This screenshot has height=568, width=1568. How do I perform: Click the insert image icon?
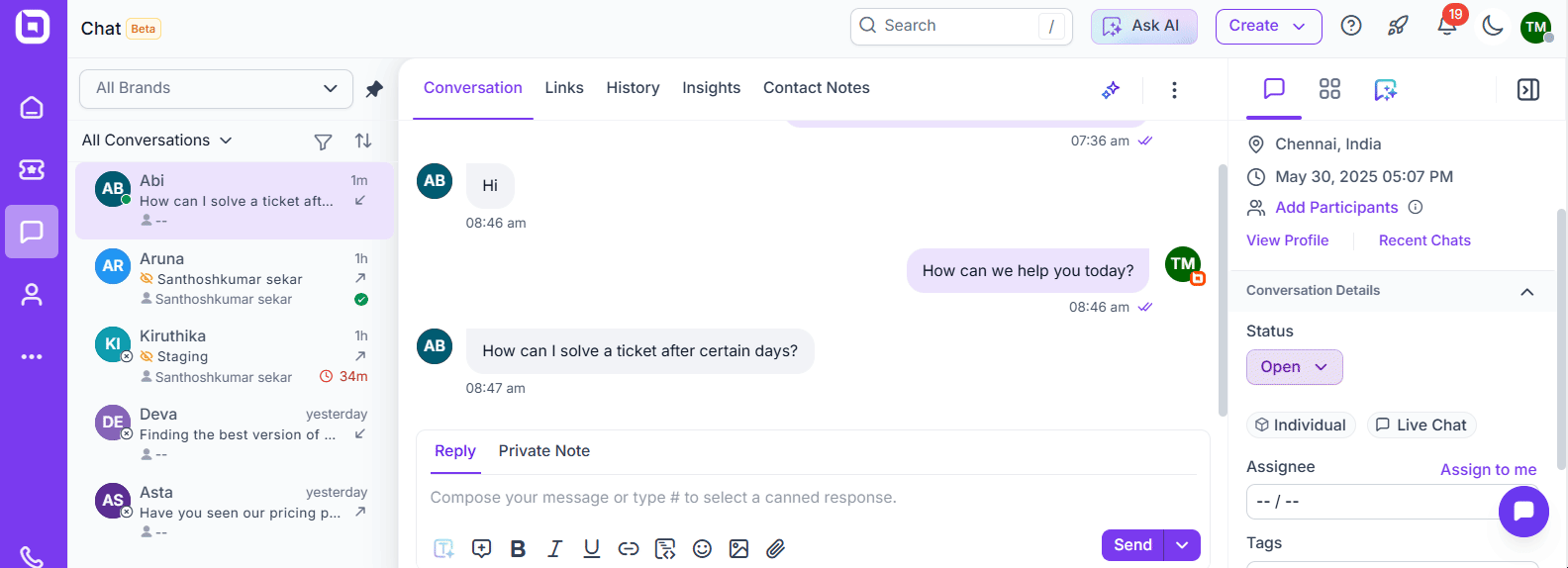coord(738,548)
